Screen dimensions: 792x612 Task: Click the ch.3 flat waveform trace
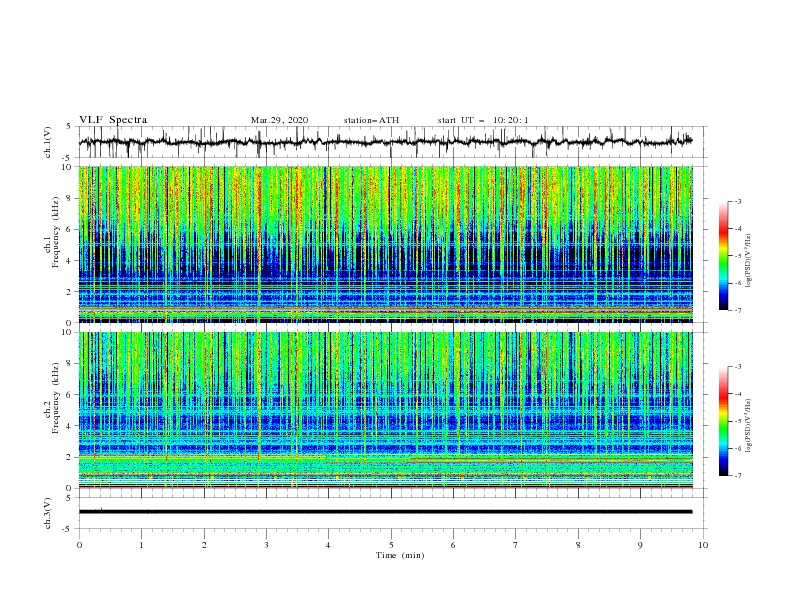385,512
